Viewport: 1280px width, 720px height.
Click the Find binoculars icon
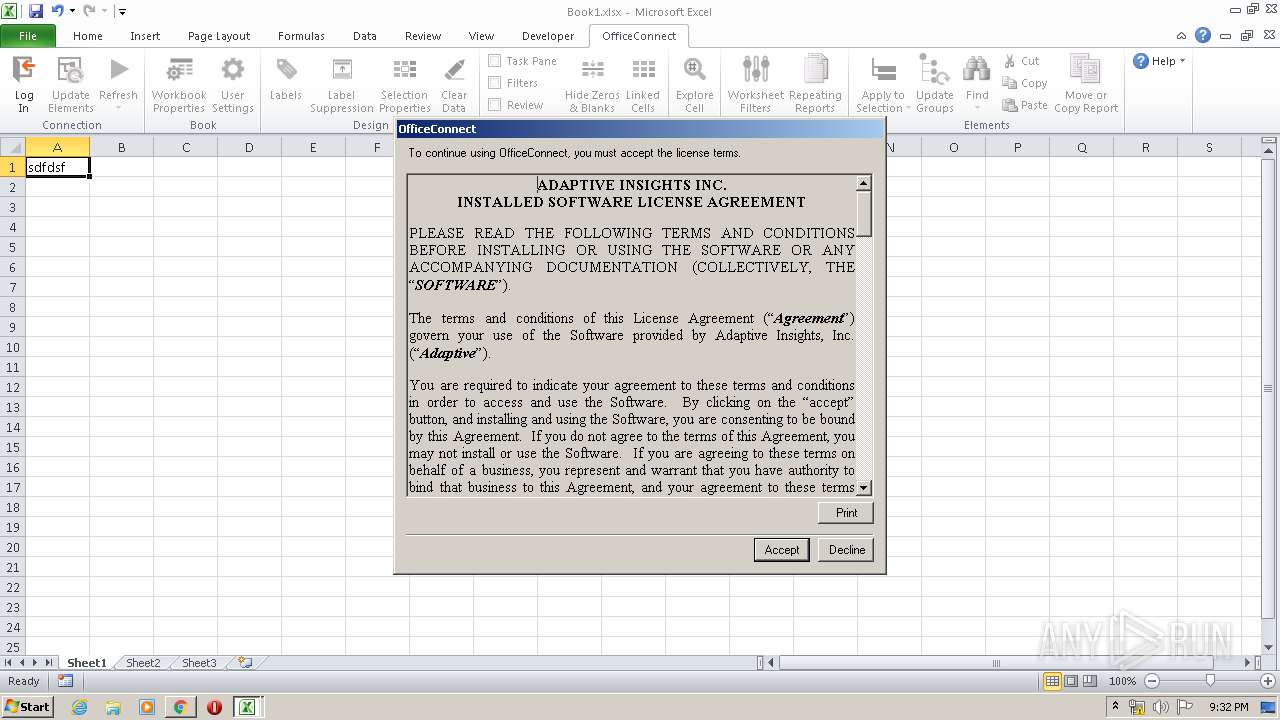[x=977, y=70]
